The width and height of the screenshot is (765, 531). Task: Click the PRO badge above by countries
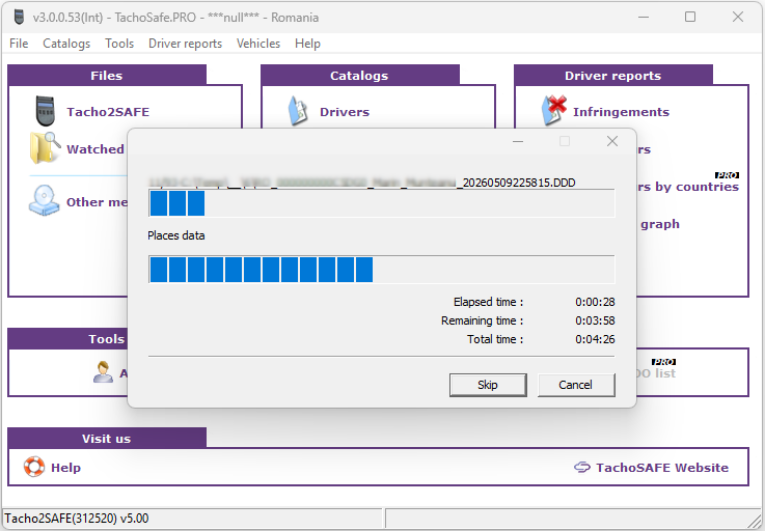(727, 175)
